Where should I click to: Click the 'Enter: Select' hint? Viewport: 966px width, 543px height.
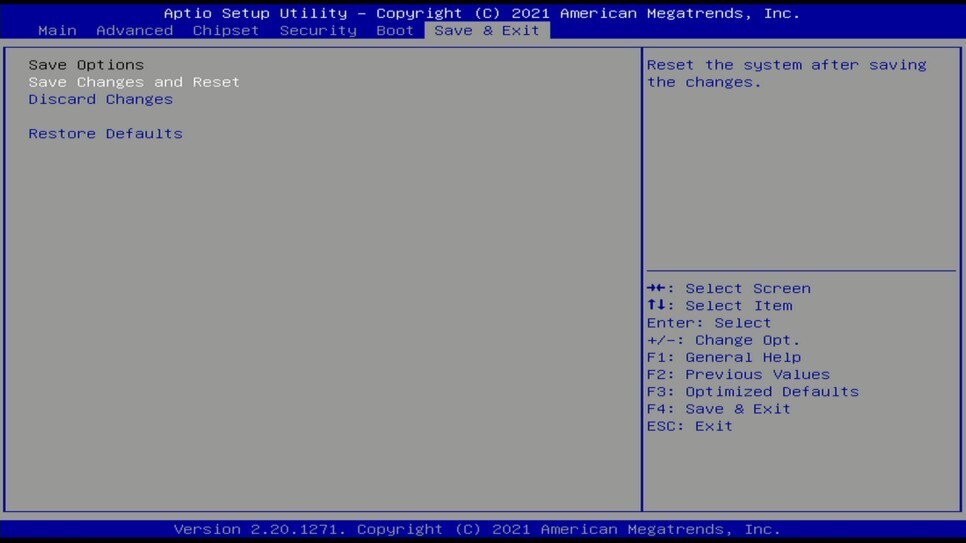pyautogui.click(x=708, y=323)
